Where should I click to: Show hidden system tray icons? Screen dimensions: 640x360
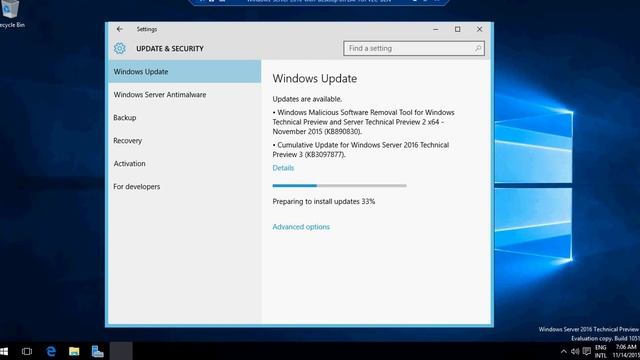click(x=564, y=351)
